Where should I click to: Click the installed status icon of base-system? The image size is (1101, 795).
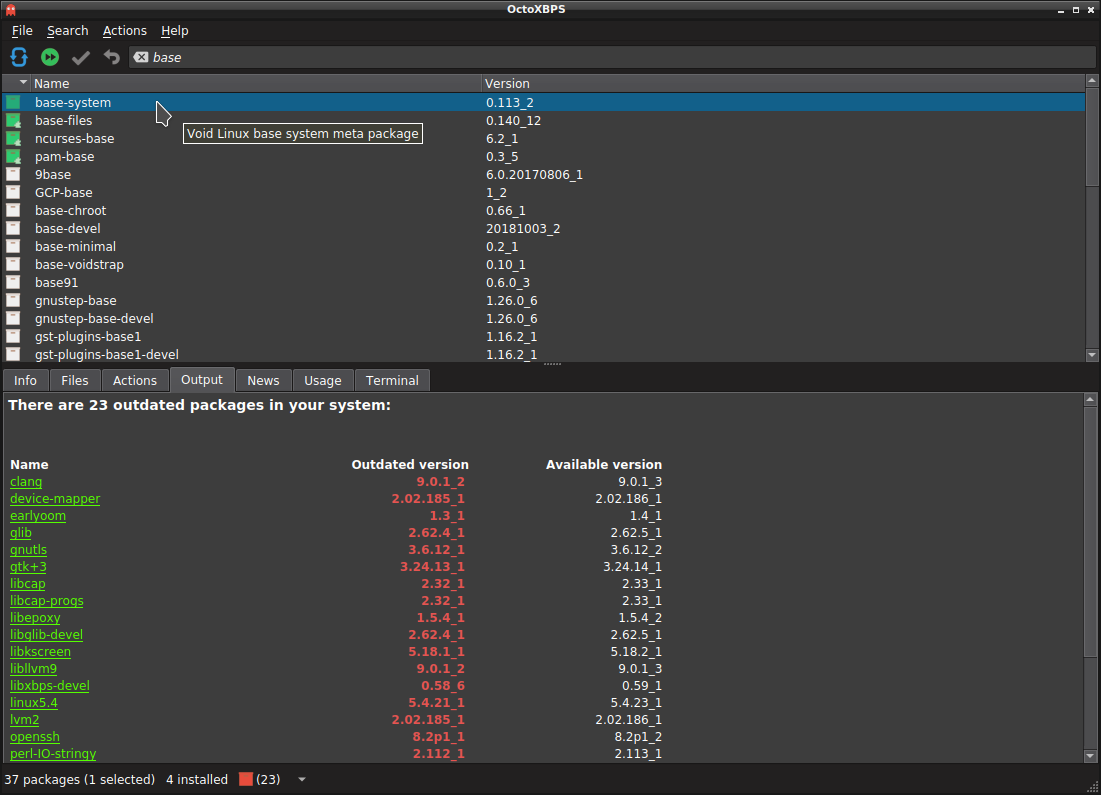point(13,102)
